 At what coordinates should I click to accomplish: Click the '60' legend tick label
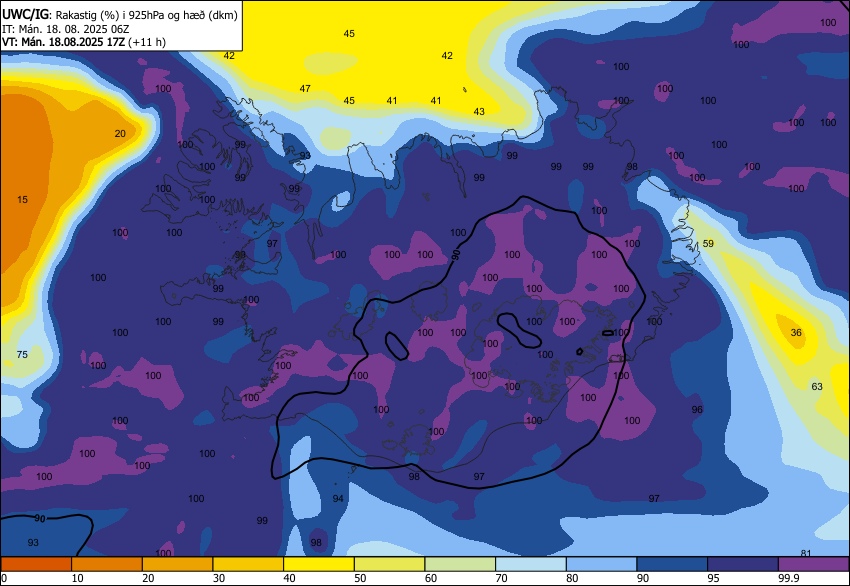point(431,578)
